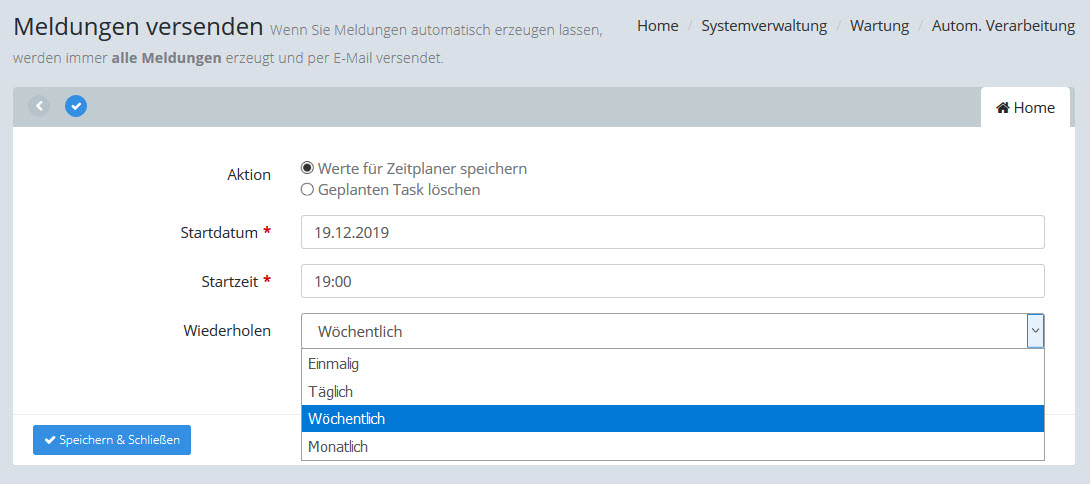The image size is (1090, 484).
Task: Click the Wiederholen dropdown arrow
Action: [x=1035, y=331]
